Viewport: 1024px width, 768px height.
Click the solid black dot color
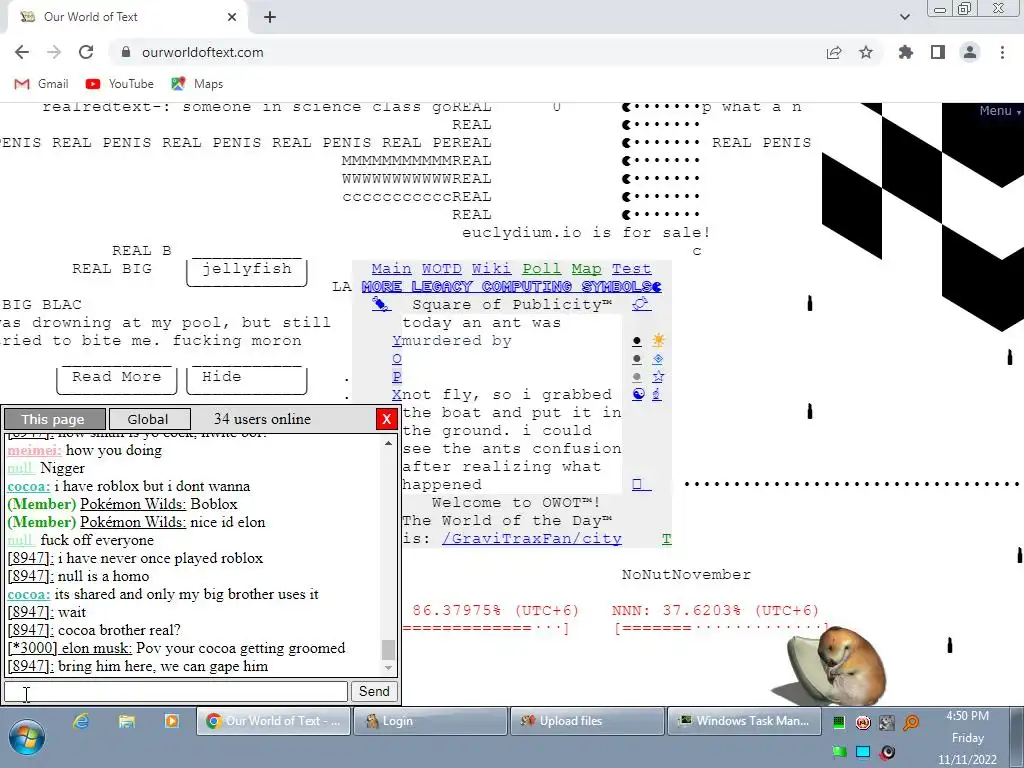click(x=637, y=342)
